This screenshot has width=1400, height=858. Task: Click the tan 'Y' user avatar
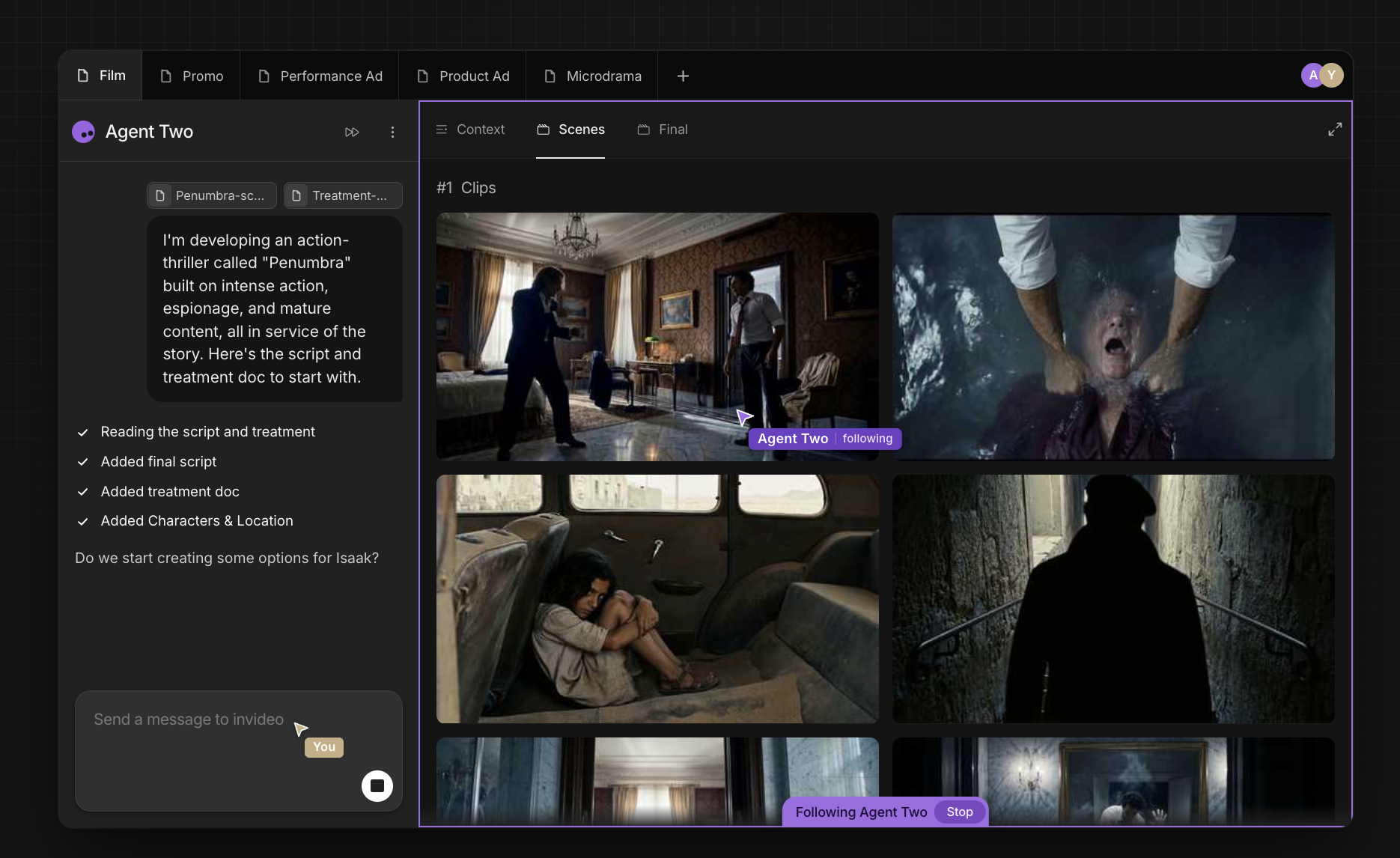[x=1332, y=75]
